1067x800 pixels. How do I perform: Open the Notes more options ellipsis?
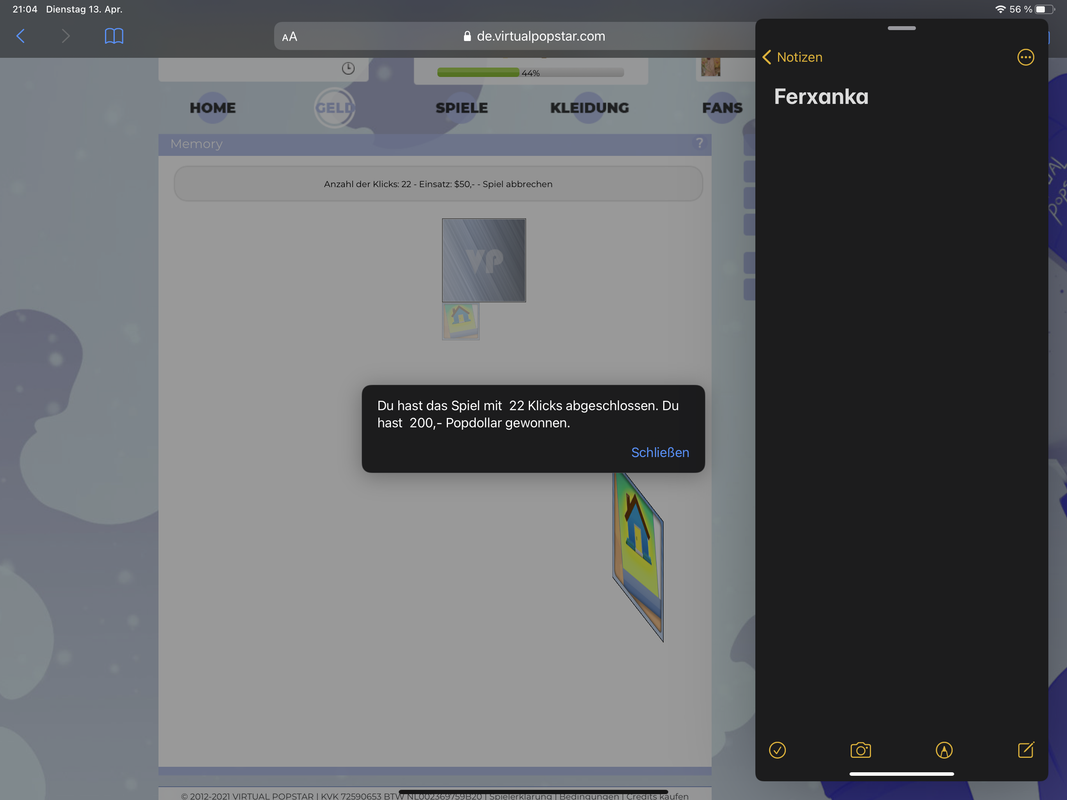(x=1025, y=57)
